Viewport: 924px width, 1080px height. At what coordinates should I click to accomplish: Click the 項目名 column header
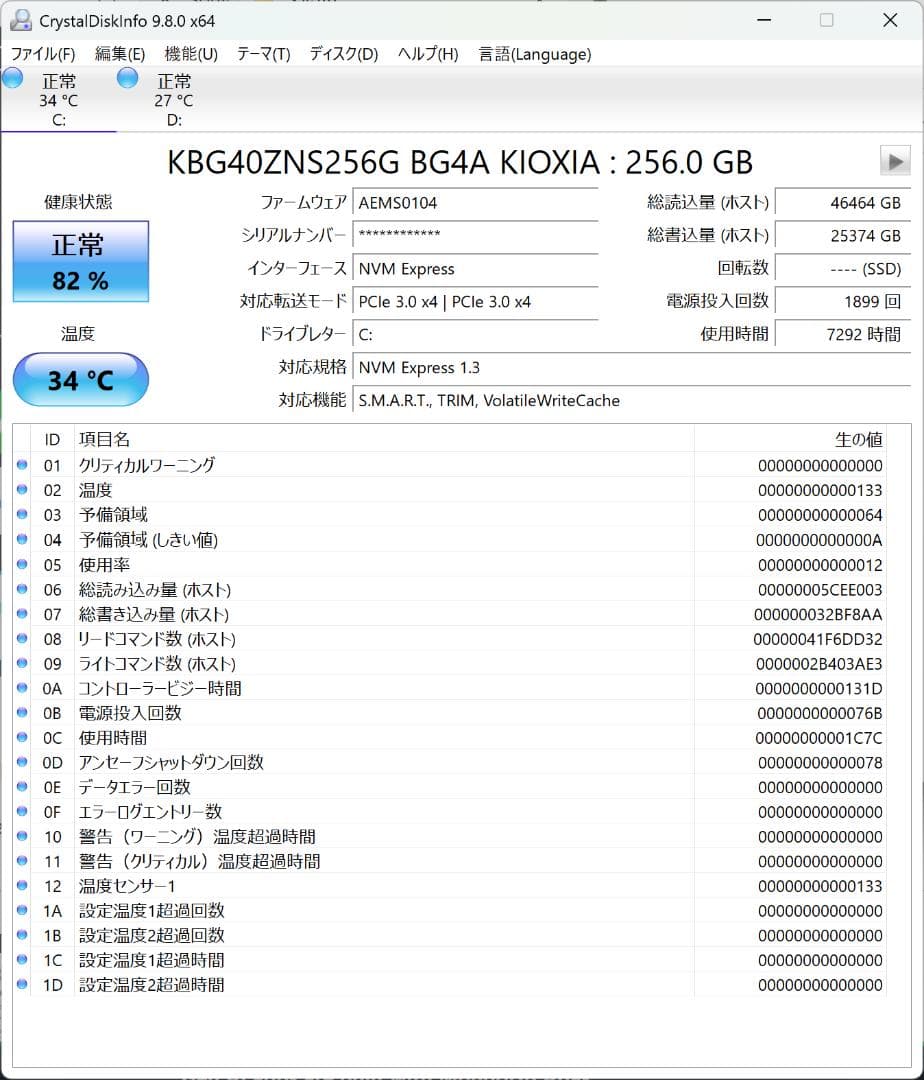tap(384, 439)
